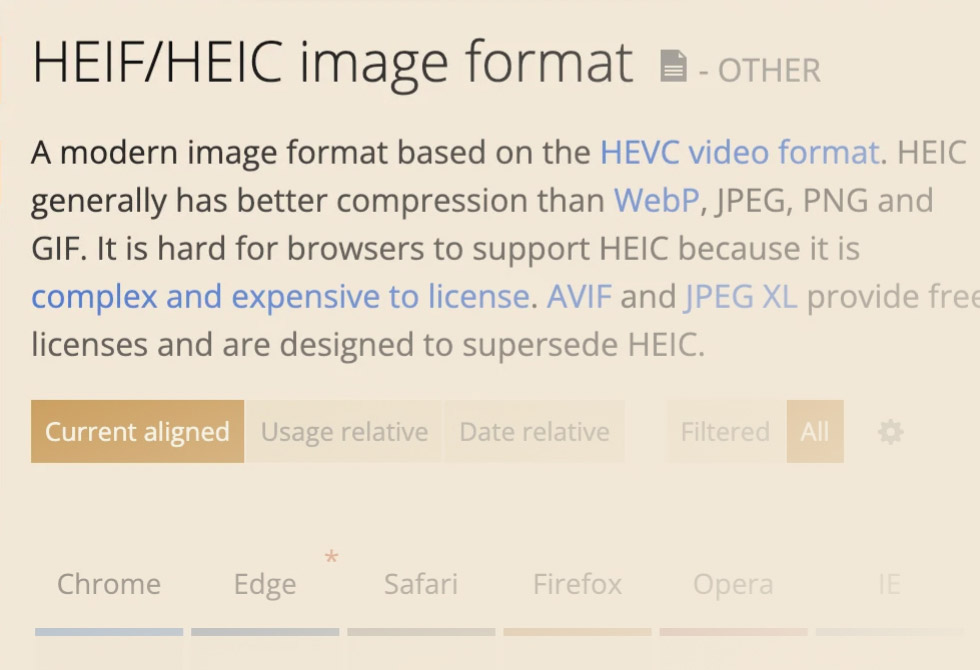Switch to Usage relative view
The width and height of the screenshot is (980, 670).
pos(344,431)
